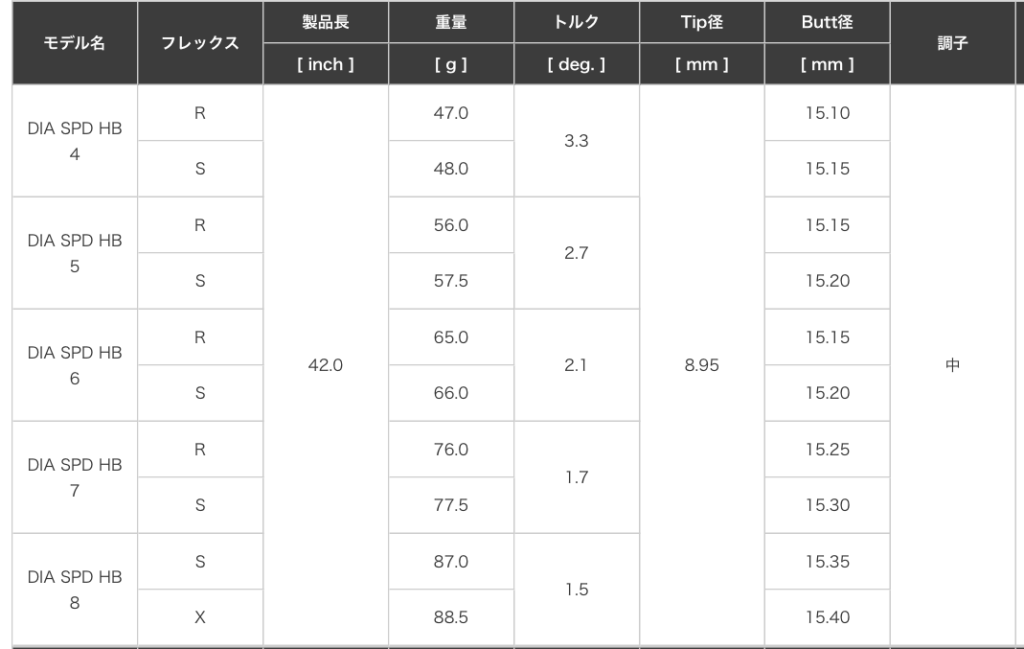Click the 中 kick point cell
The width and height of the screenshot is (1024, 649).
952,365
